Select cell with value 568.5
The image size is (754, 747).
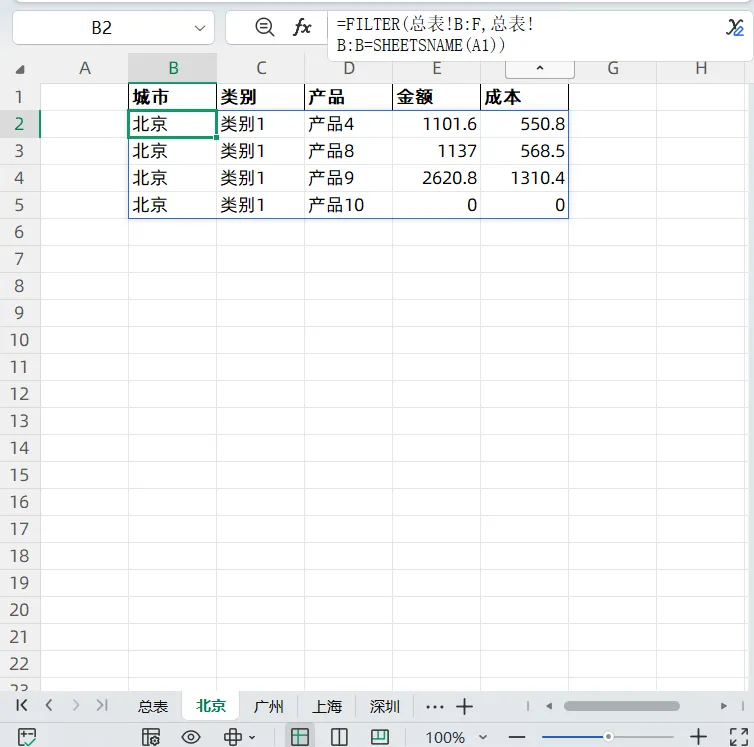click(x=525, y=151)
